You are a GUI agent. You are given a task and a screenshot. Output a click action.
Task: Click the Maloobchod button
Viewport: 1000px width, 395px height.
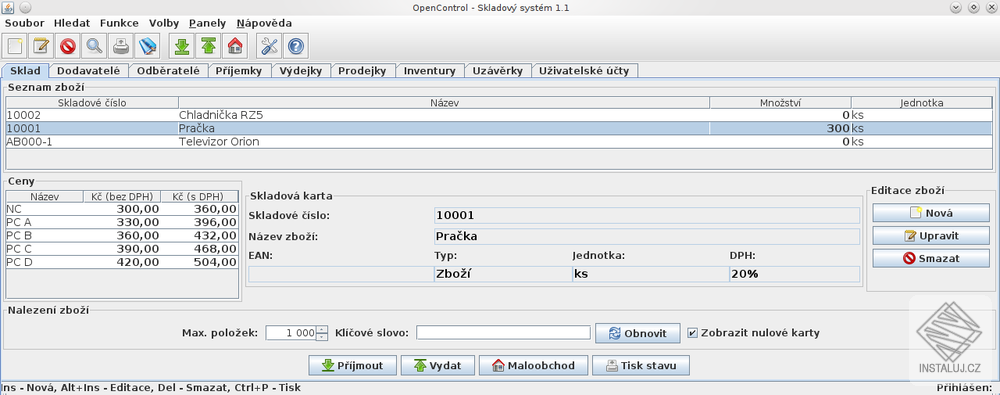click(533, 366)
